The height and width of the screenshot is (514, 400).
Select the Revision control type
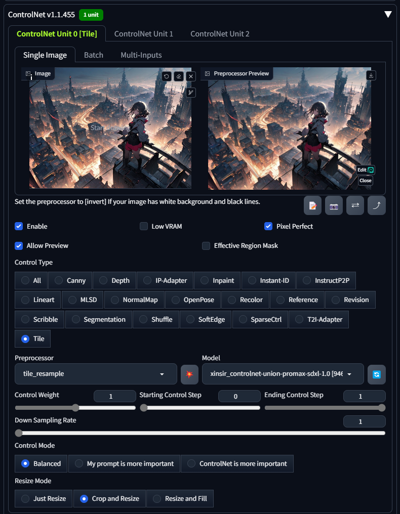point(350,300)
